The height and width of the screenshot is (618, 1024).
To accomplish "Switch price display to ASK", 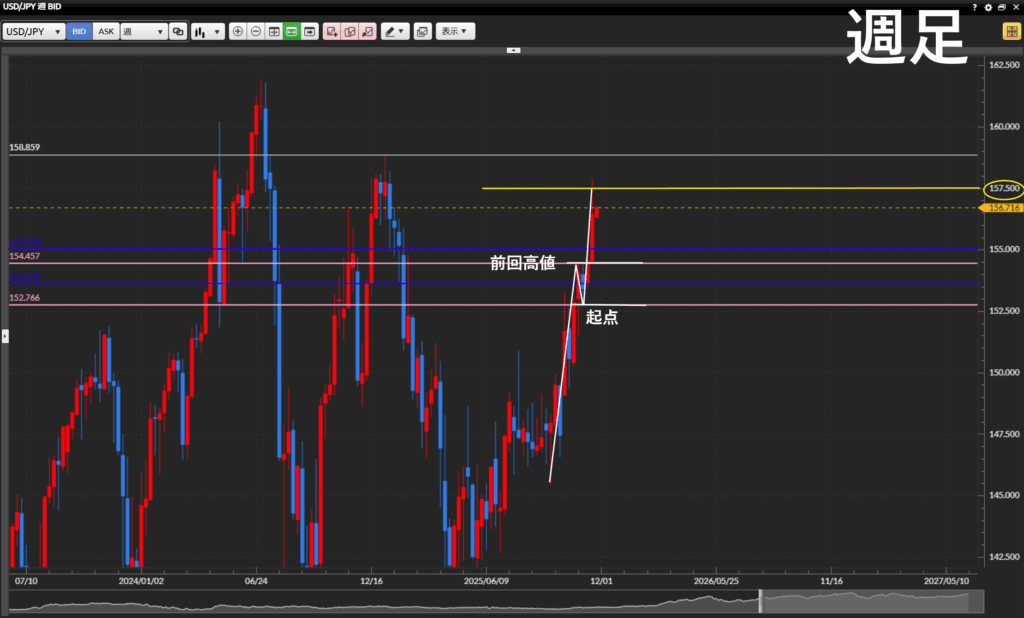I will [105, 31].
